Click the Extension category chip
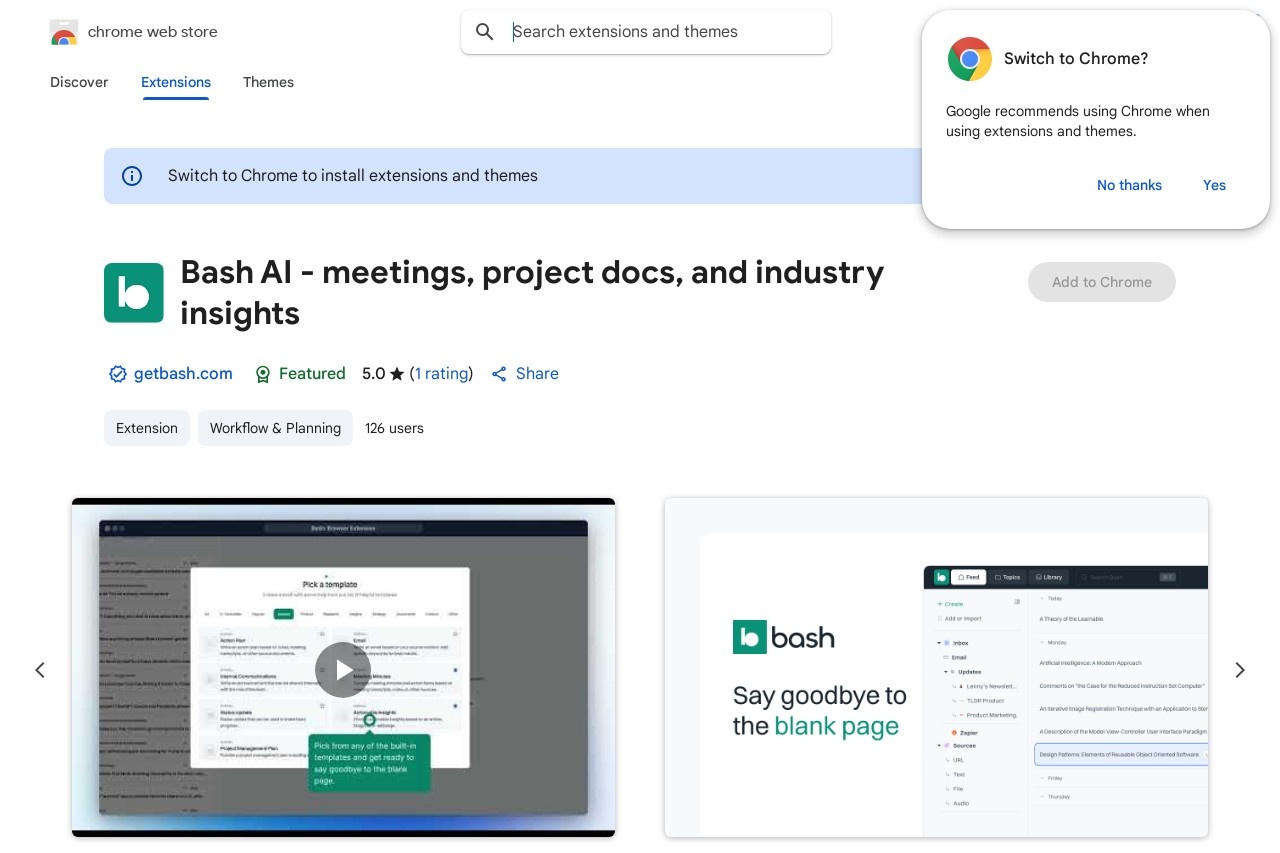The width and height of the screenshot is (1280, 853). click(x=147, y=428)
